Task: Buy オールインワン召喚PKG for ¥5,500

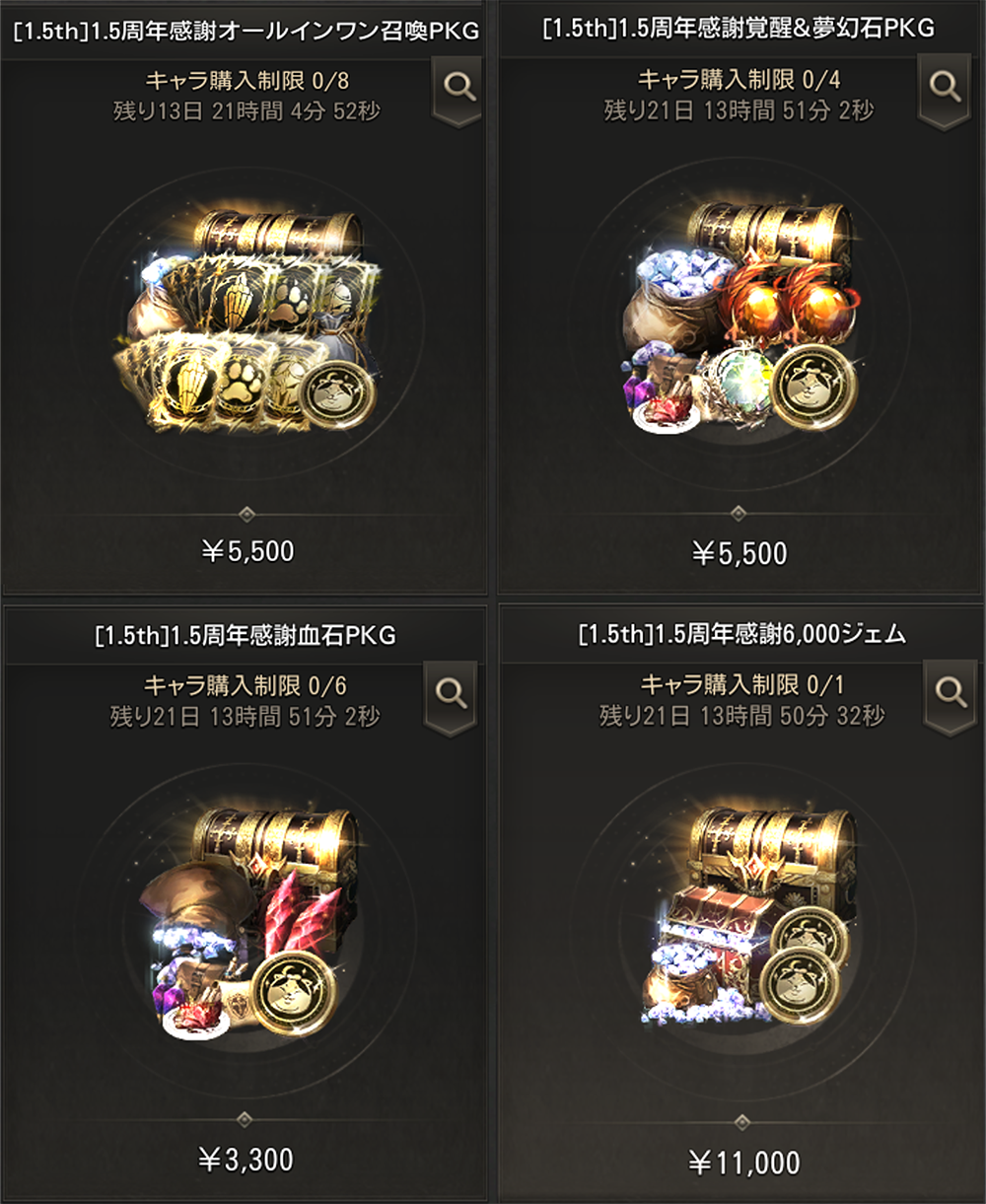Action: tap(246, 551)
